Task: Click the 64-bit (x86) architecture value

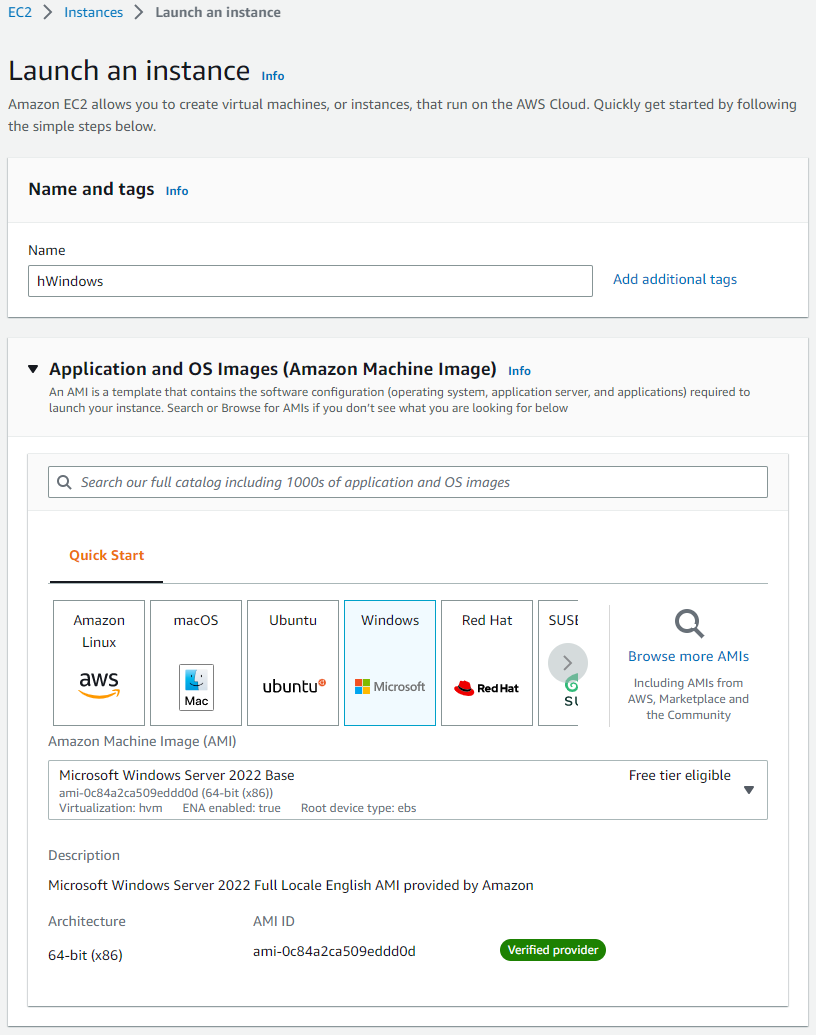Action: (85, 955)
